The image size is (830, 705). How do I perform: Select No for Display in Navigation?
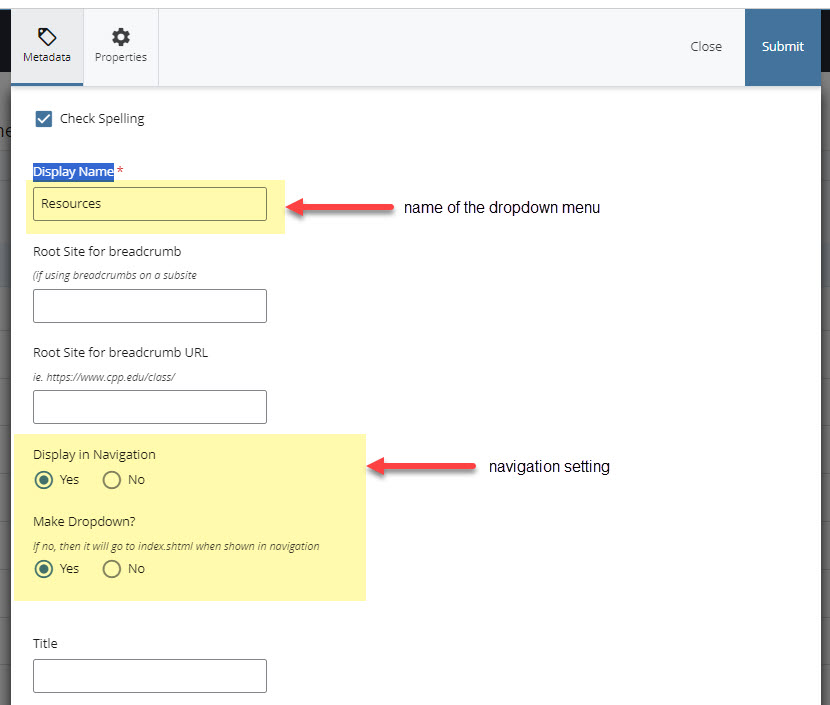pos(112,480)
